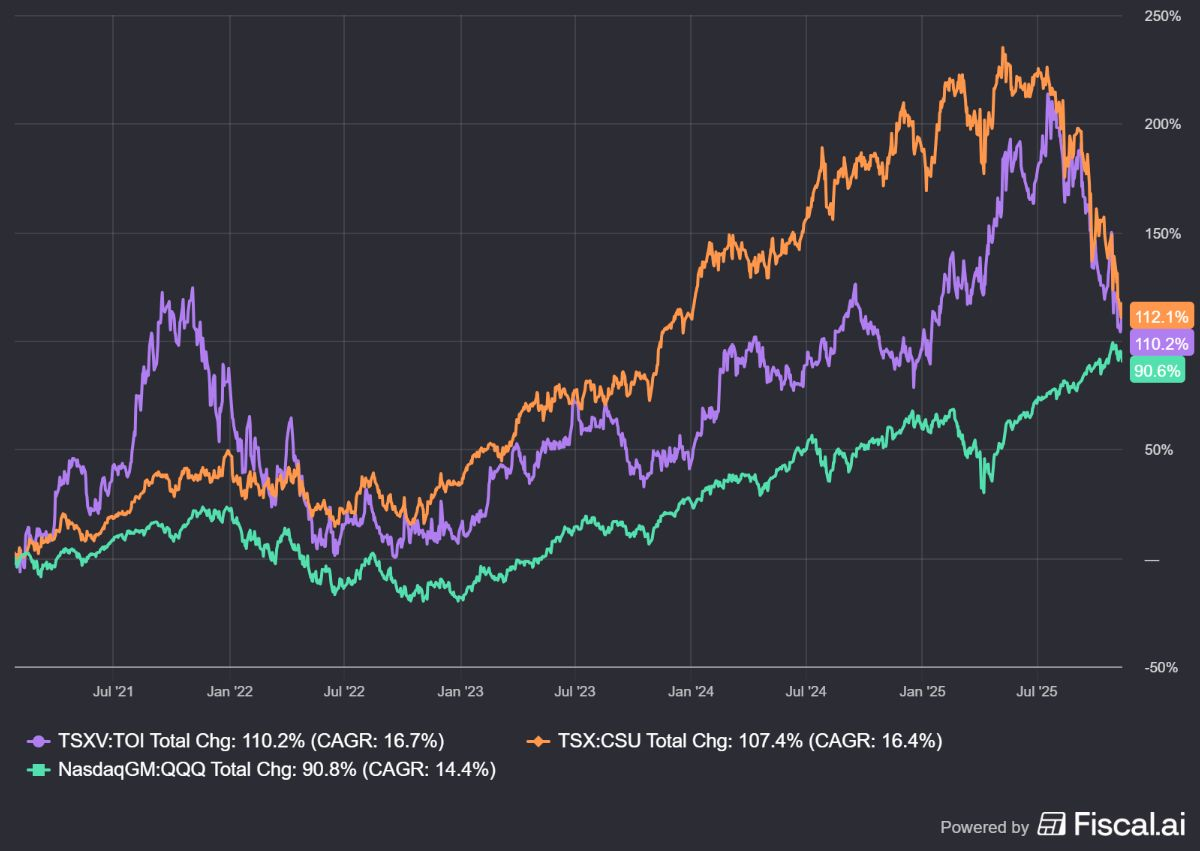The height and width of the screenshot is (851, 1200).
Task: Click the Jan '23 x-axis label
Action: pyautogui.click(x=460, y=689)
